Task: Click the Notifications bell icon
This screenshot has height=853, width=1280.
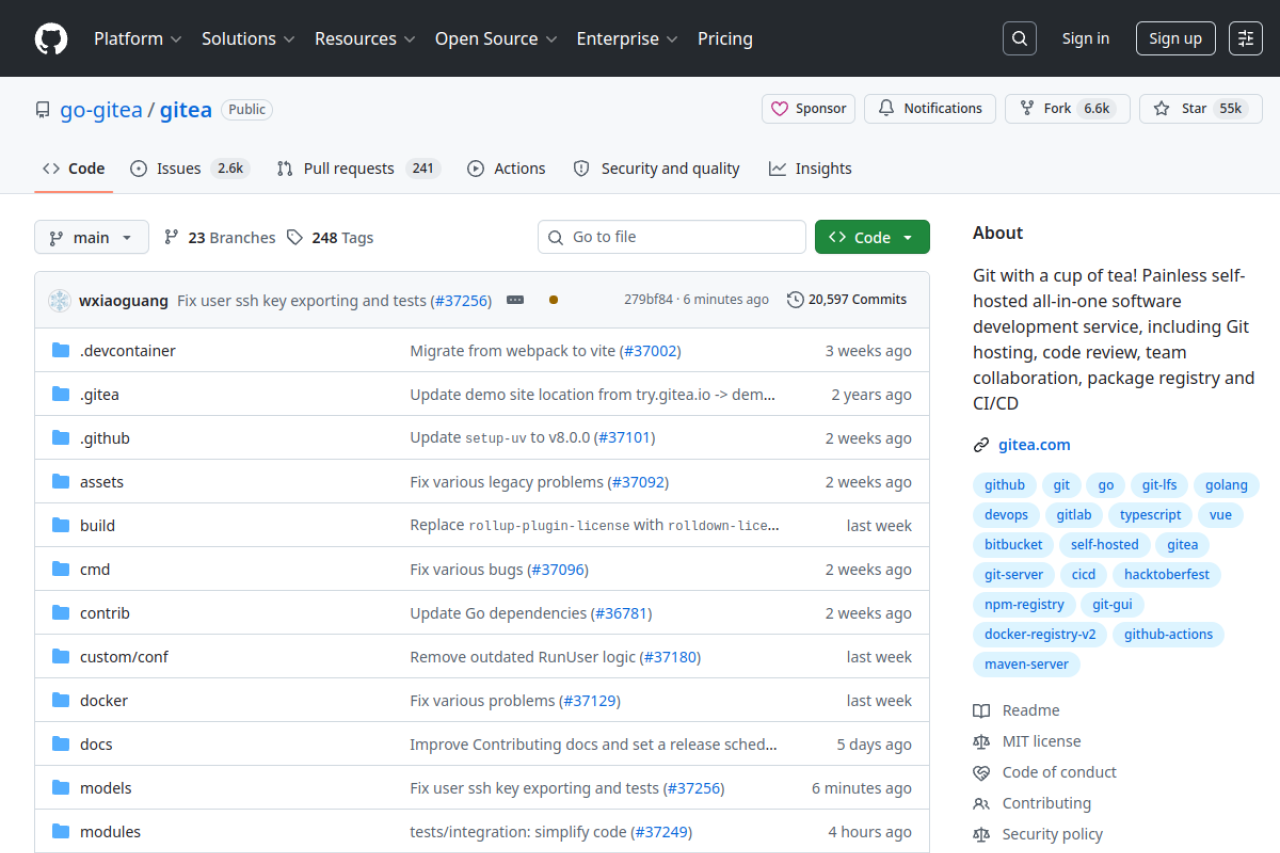Action: 885,108
